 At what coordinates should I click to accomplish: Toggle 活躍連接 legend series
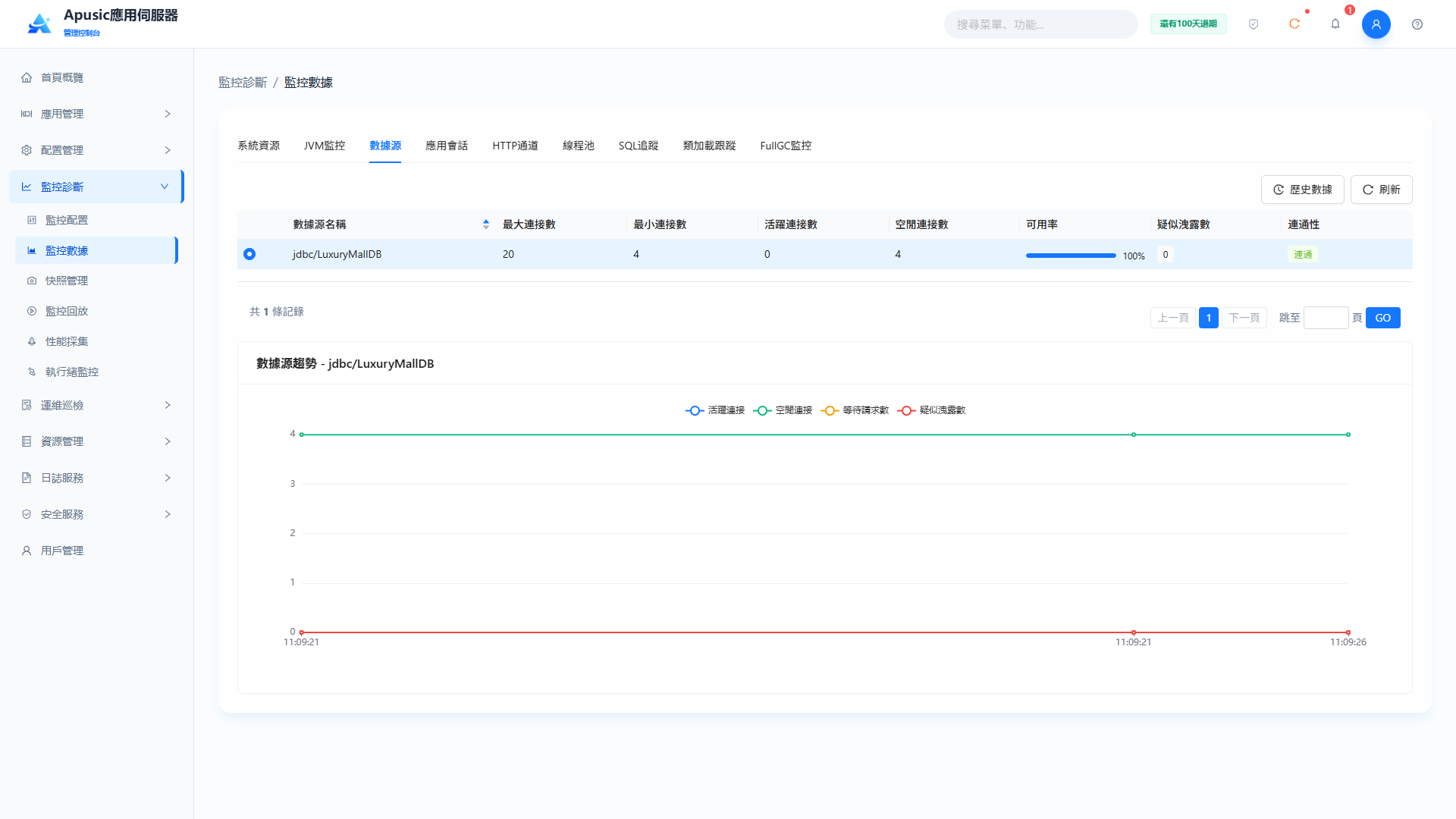(715, 410)
